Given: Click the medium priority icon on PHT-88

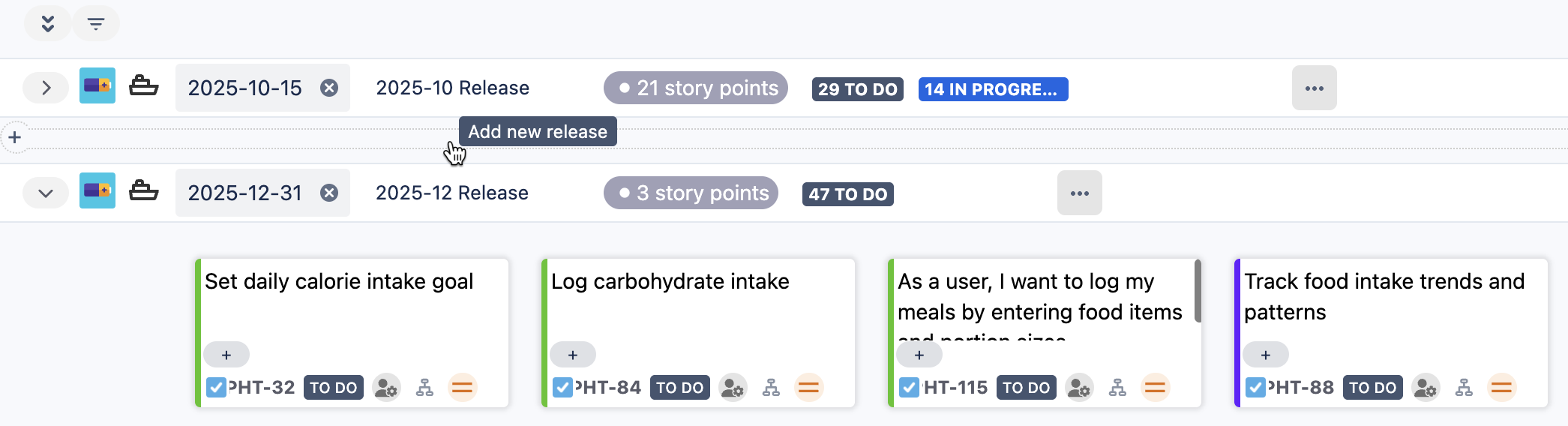Looking at the screenshot, I should coord(1501,388).
